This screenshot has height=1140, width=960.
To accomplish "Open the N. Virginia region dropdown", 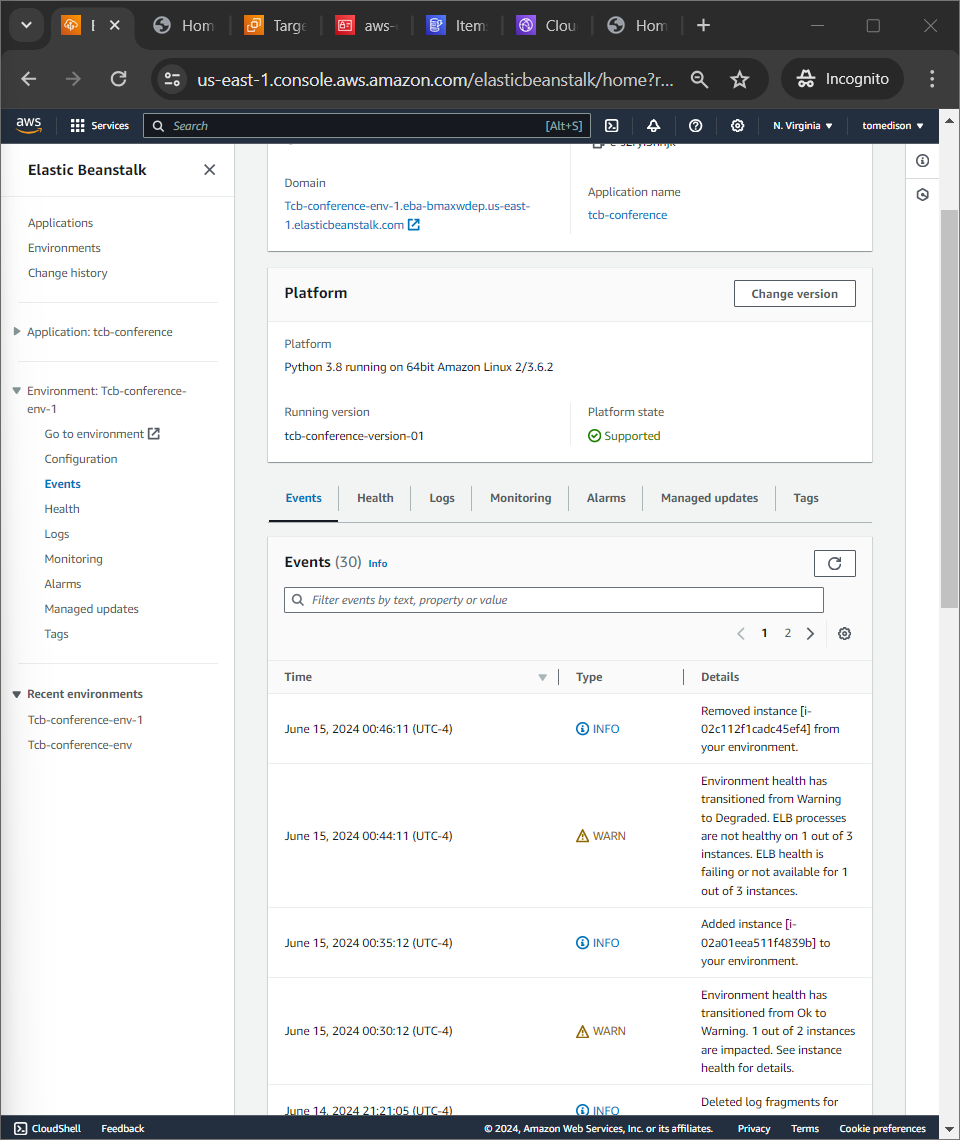I will (802, 126).
